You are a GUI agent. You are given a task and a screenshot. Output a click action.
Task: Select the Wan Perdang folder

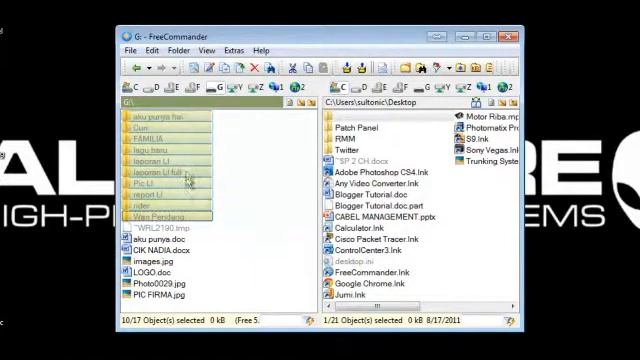tap(167, 217)
